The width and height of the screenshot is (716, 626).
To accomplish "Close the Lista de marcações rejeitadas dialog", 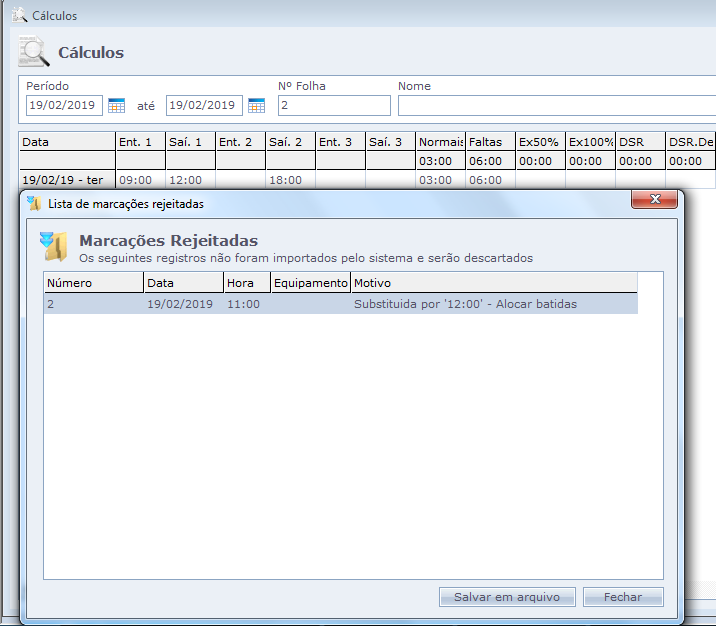I will 655,200.
